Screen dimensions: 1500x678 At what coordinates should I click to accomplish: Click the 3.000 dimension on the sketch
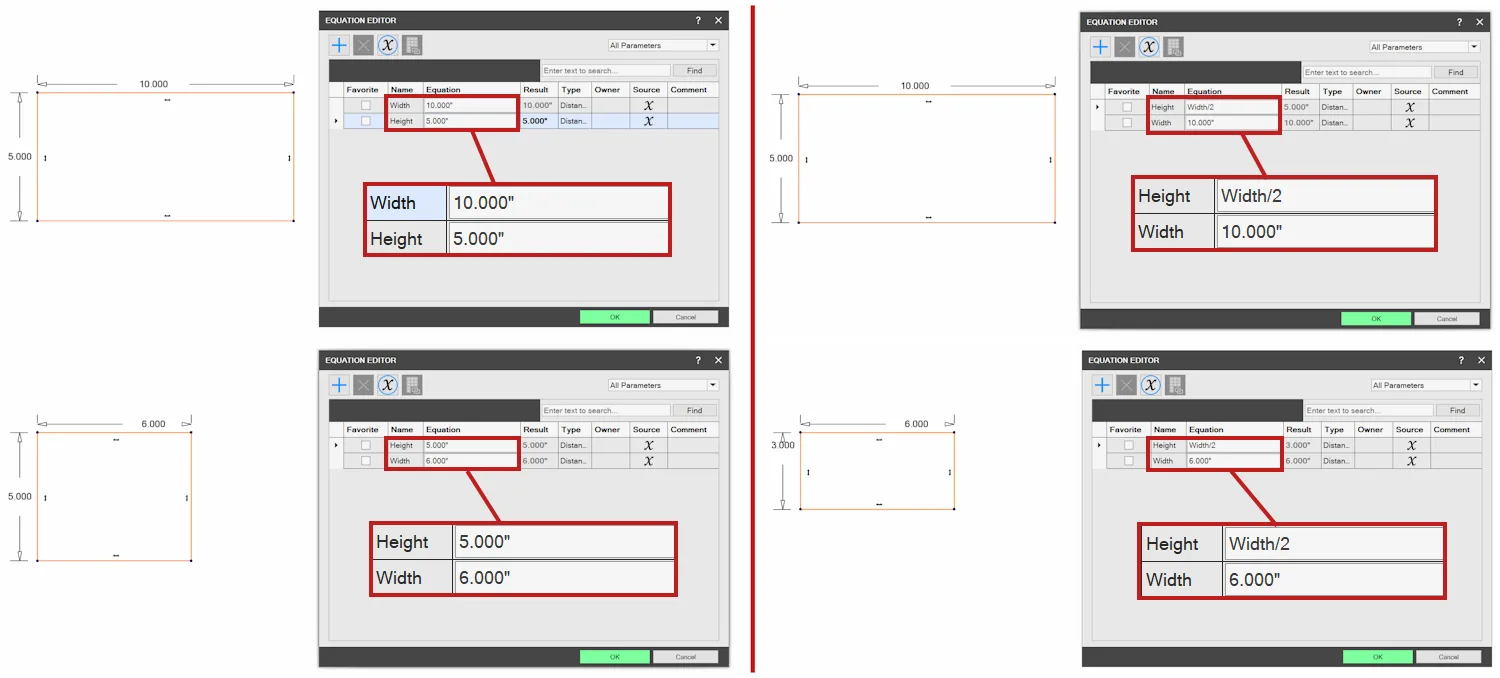(783, 445)
